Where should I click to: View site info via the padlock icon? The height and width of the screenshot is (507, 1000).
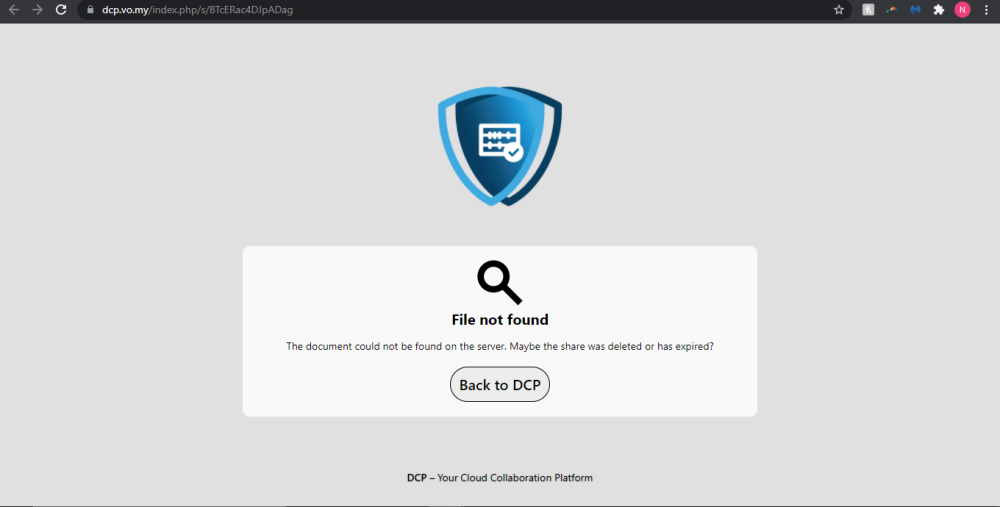tap(89, 10)
